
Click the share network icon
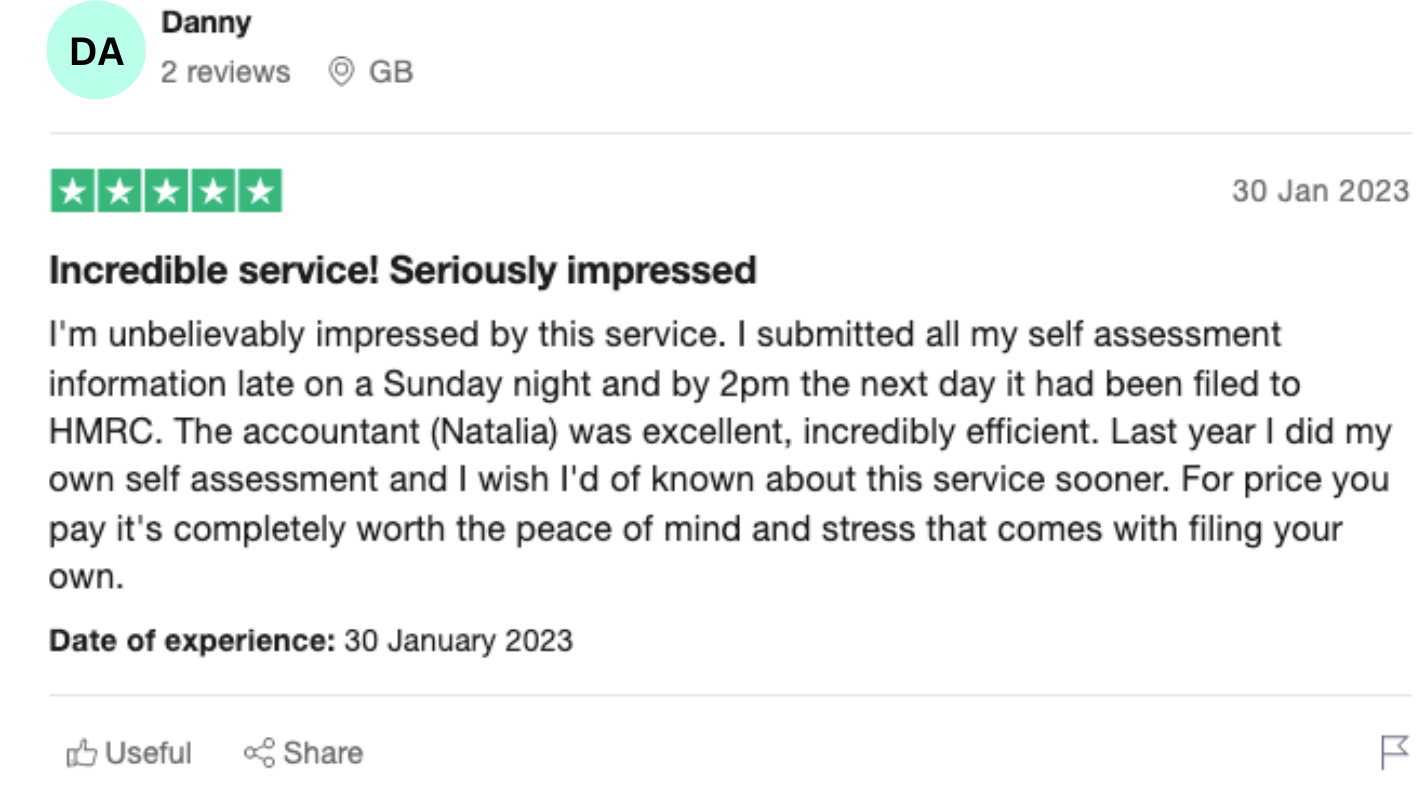point(259,753)
